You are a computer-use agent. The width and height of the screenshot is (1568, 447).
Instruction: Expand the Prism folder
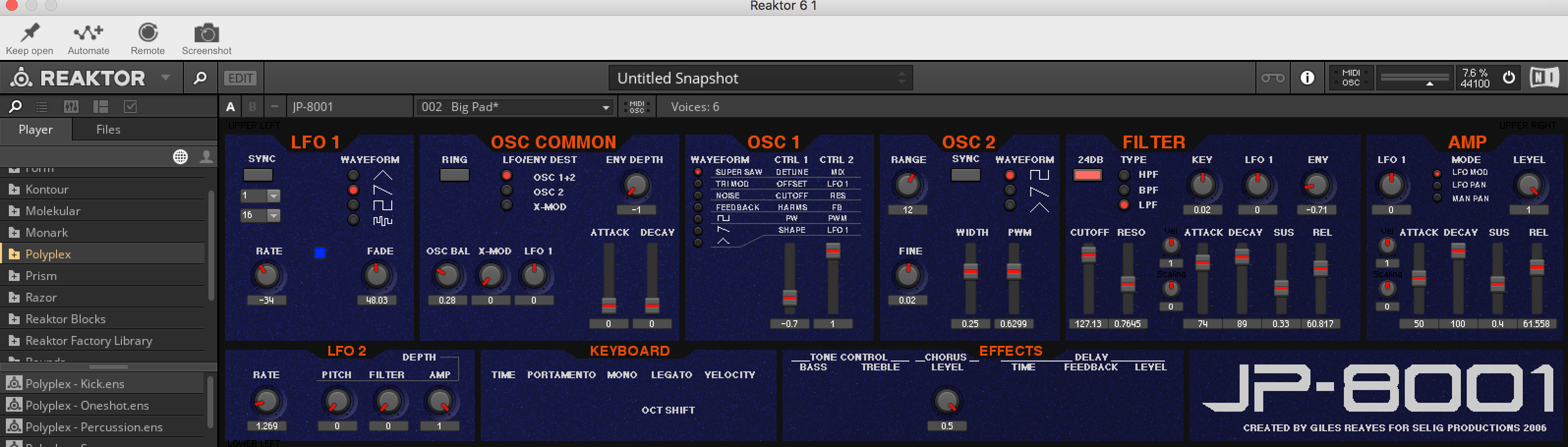pyautogui.click(x=13, y=276)
